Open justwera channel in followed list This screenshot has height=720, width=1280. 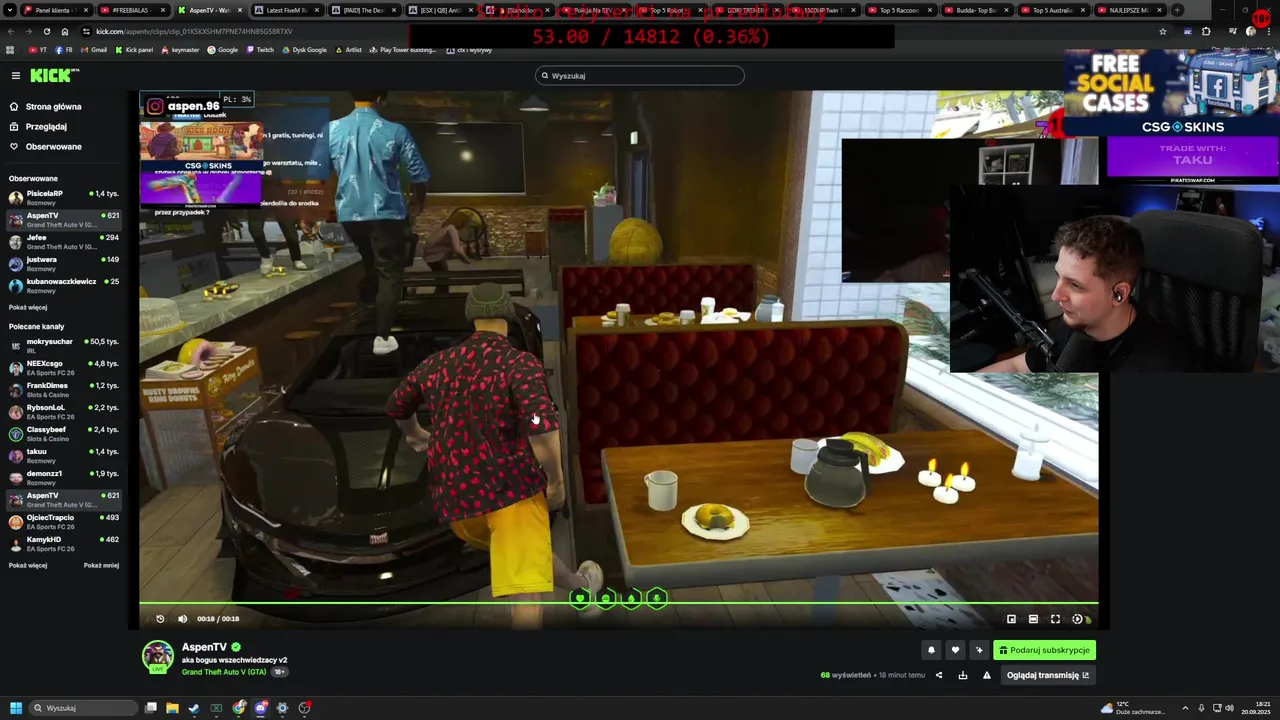(x=64, y=263)
